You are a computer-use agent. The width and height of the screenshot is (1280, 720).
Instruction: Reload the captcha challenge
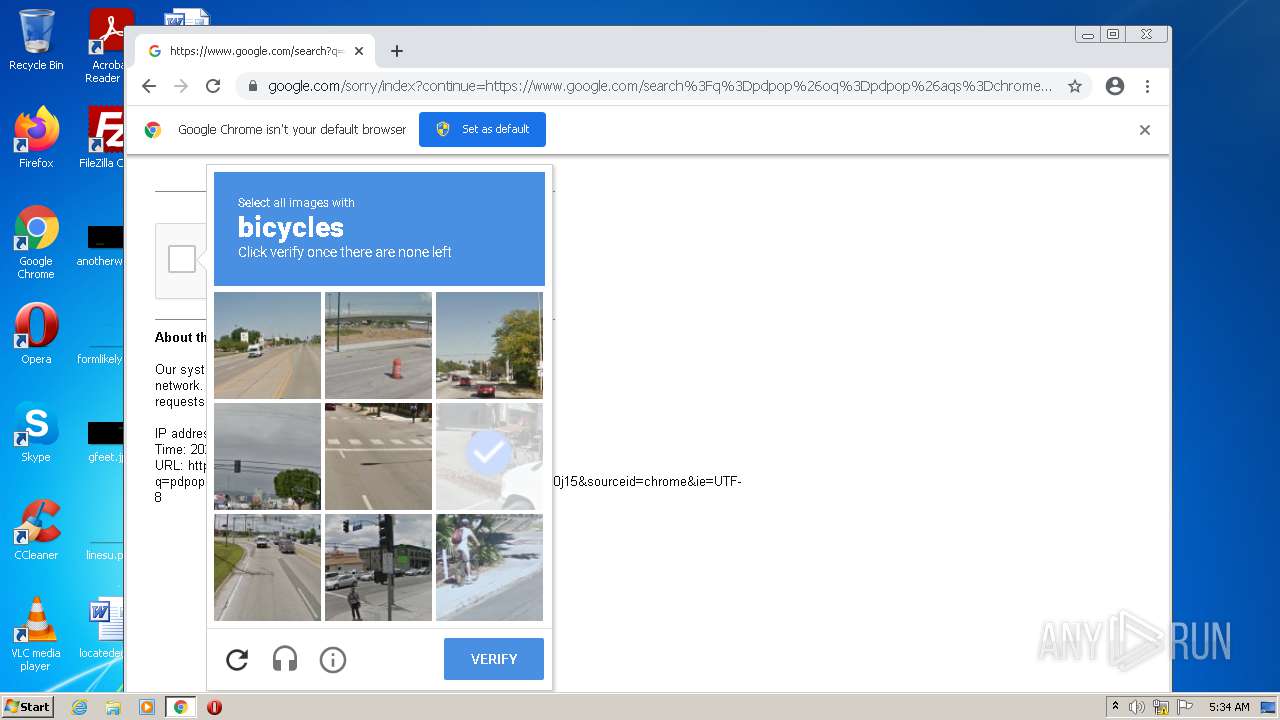point(237,660)
